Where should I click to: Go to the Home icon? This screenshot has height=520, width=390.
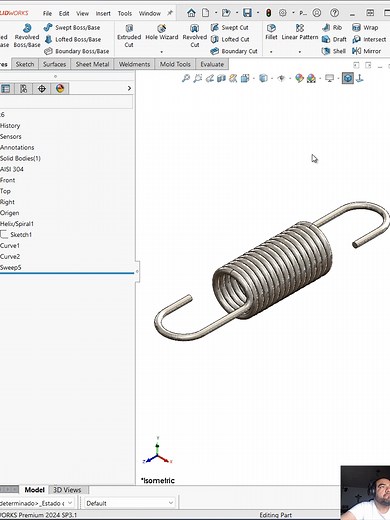tap(191, 13)
